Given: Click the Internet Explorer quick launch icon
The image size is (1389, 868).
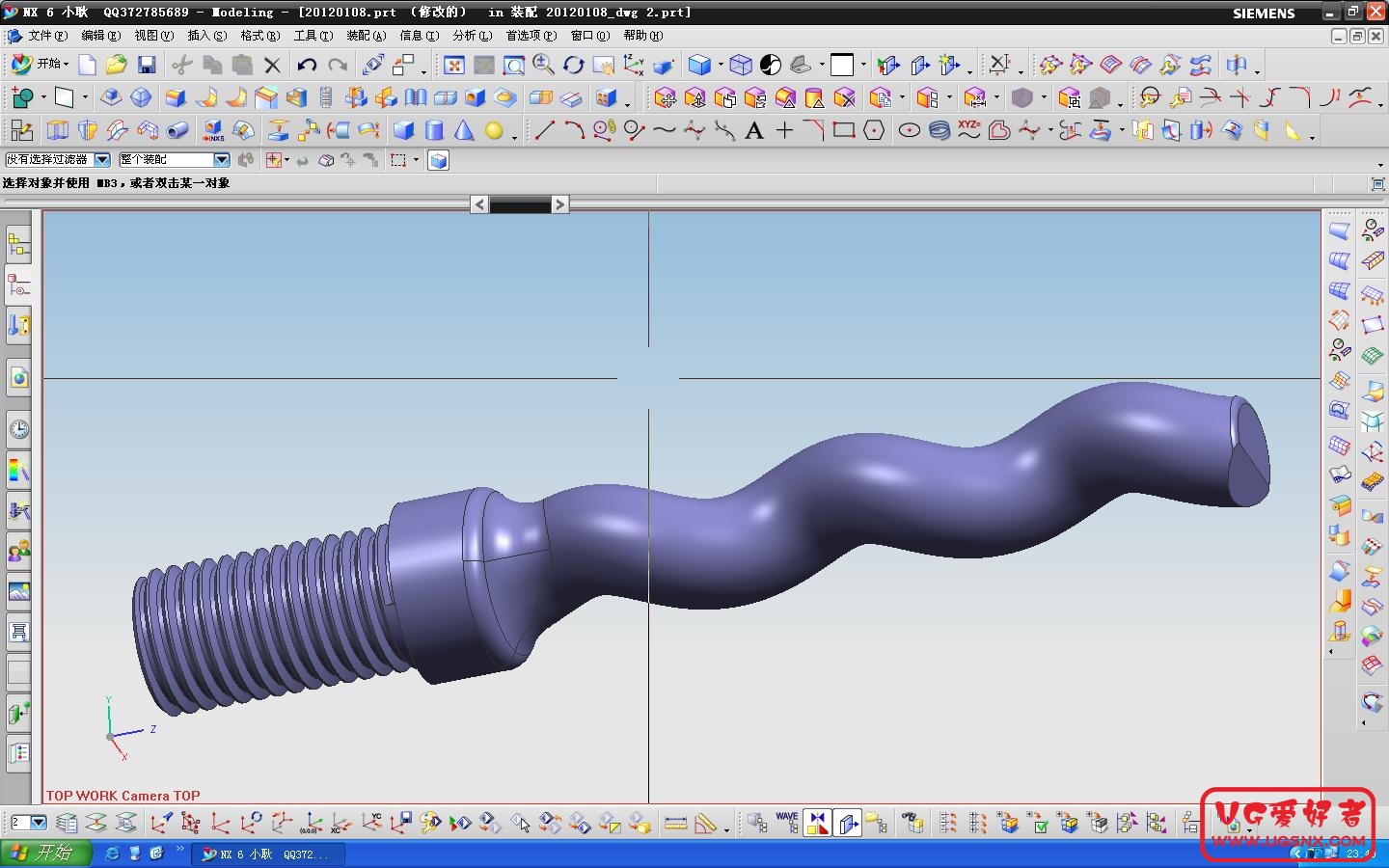Looking at the screenshot, I should [112, 854].
